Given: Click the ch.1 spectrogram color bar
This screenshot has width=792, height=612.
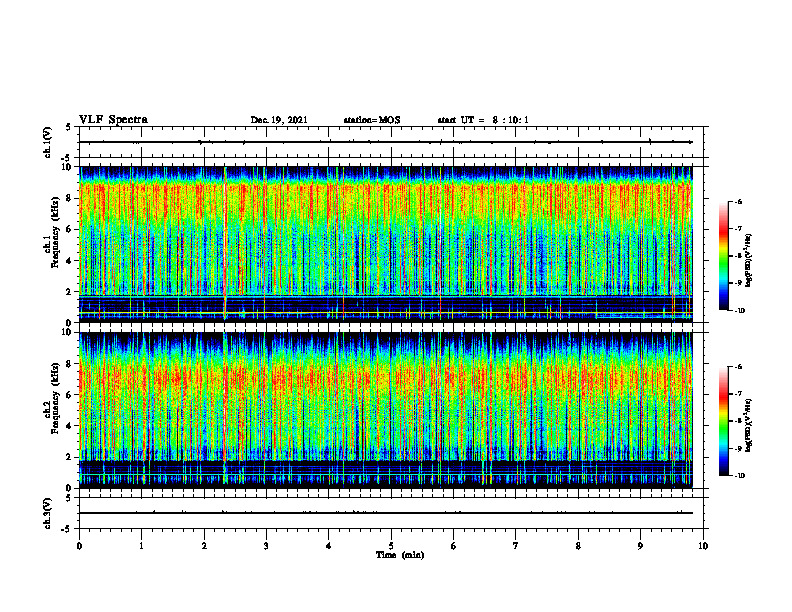Looking at the screenshot, I should (x=723, y=256).
